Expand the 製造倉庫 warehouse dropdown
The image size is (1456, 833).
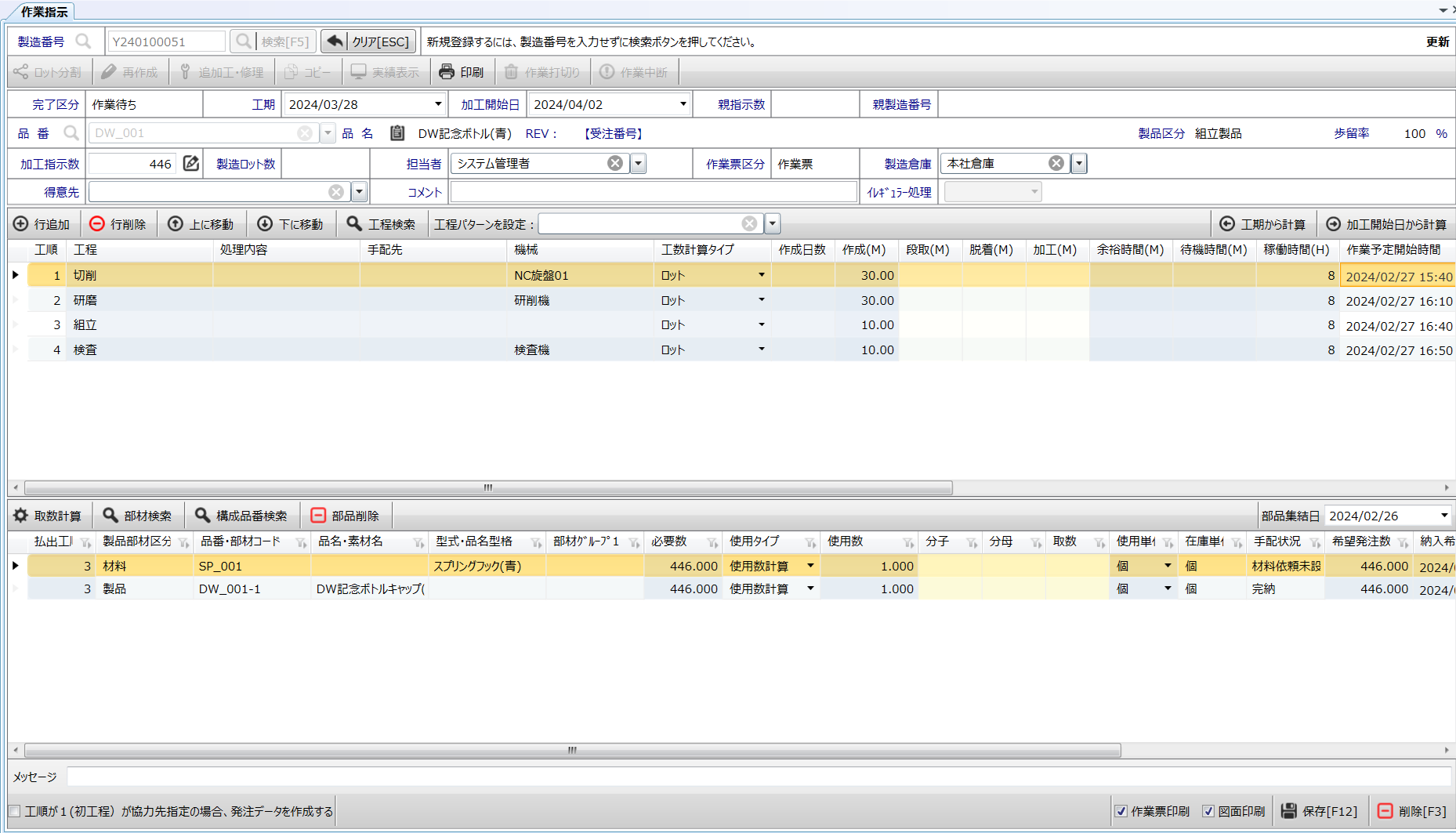1079,163
